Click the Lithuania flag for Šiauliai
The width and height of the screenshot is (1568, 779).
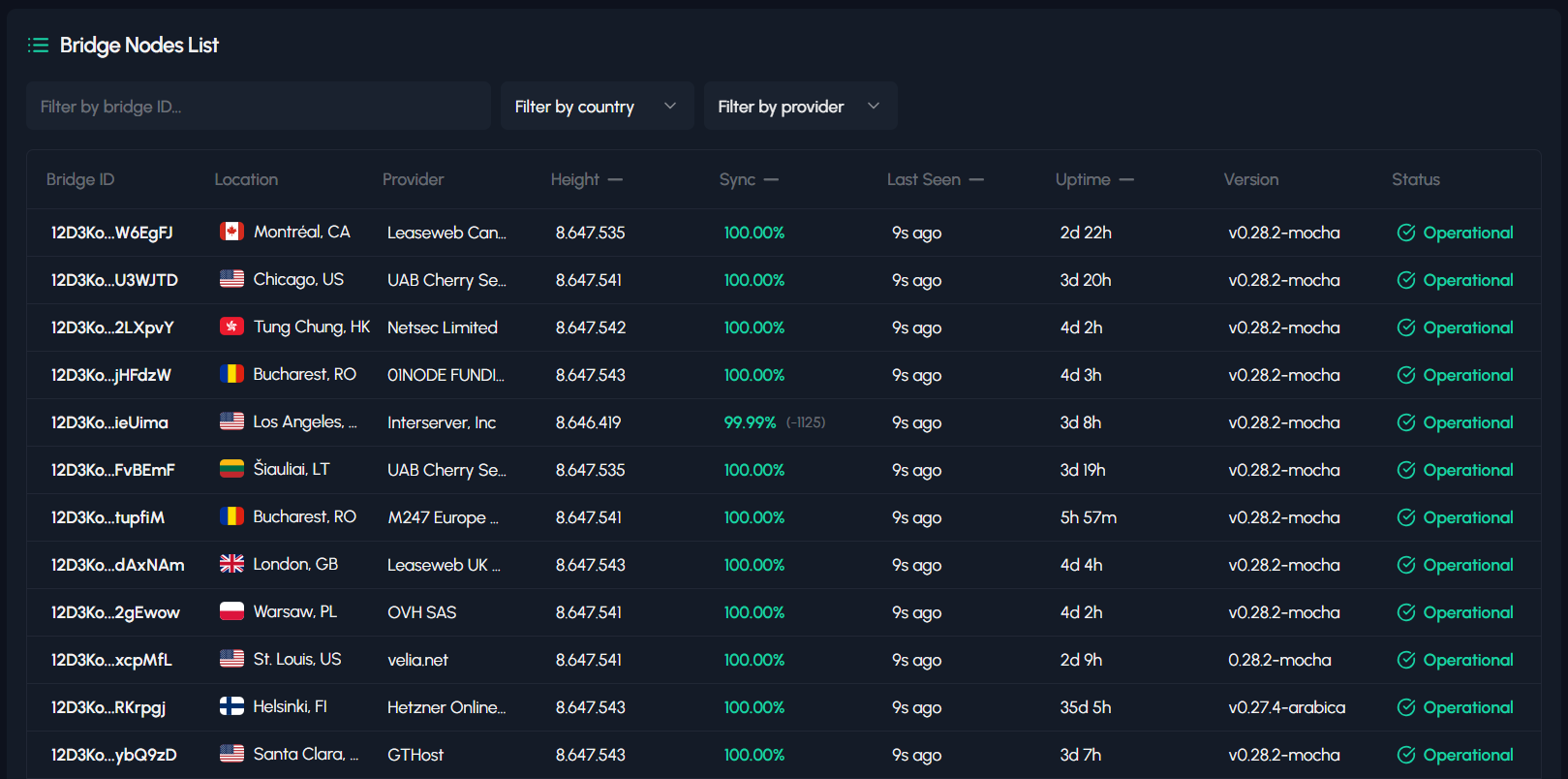231,469
